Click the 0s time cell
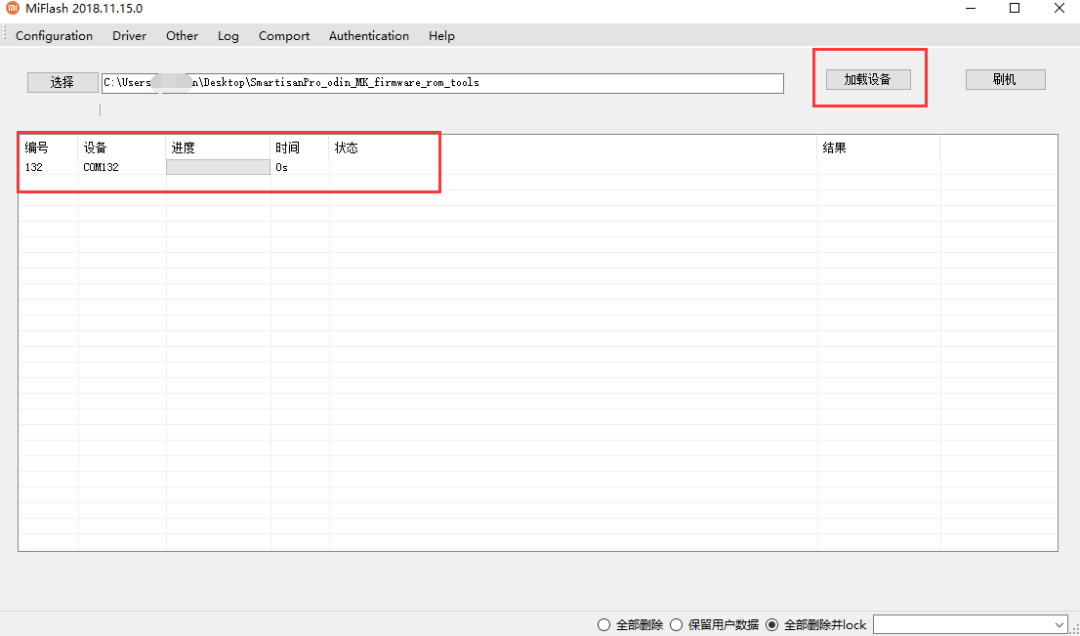 point(282,167)
